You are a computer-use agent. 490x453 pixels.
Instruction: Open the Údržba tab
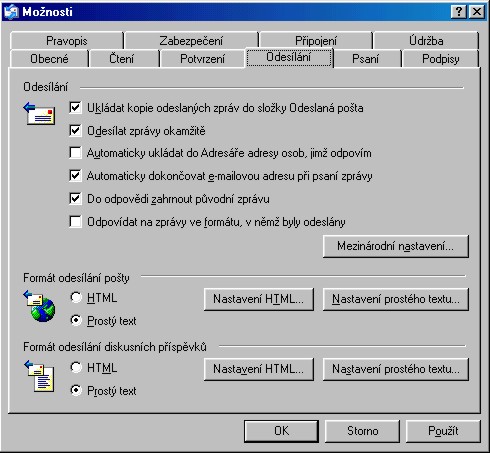[426, 41]
